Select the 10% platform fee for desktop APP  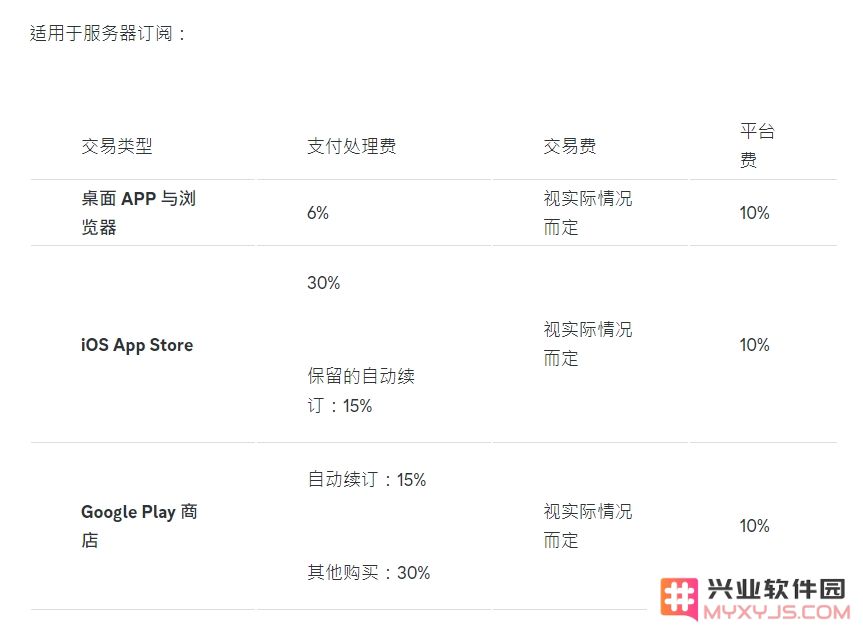pos(754,213)
